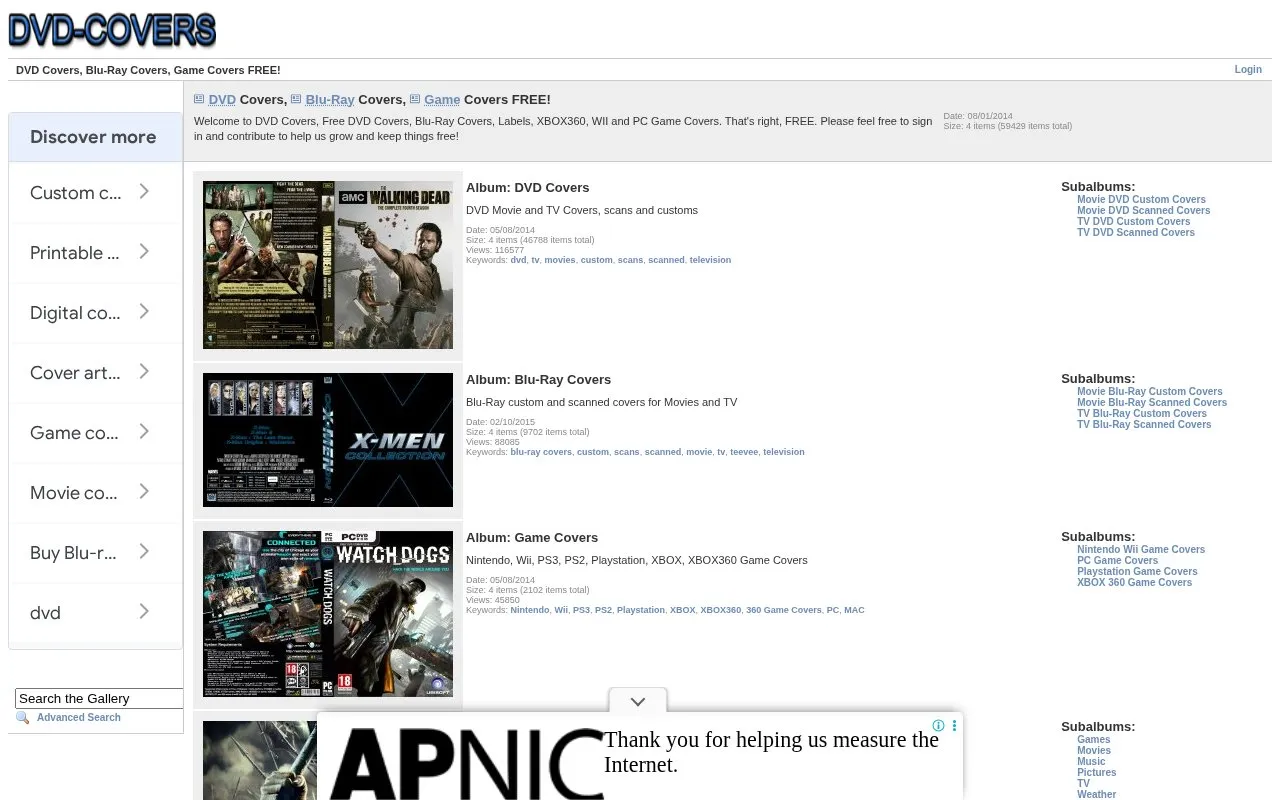Click the Album: Game Covers title

pyautogui.click(x=531, y=538)
